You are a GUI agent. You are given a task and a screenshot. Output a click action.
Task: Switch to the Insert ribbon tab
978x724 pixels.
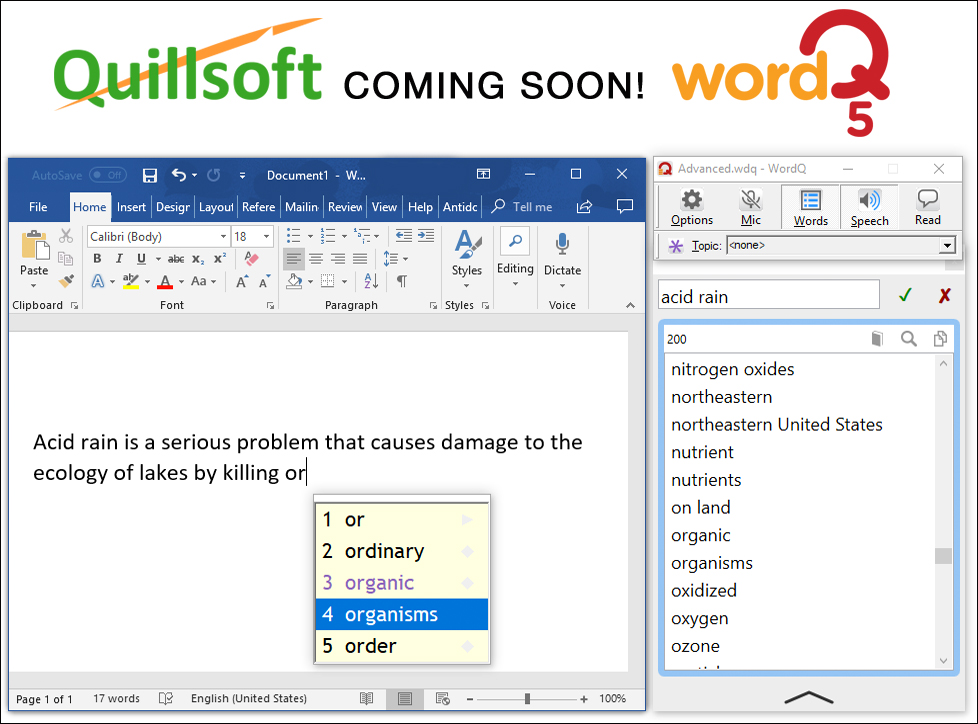[131, 207]
